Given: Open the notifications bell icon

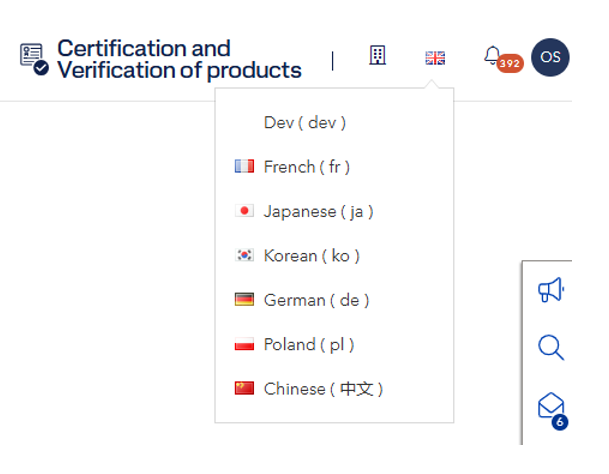Looking at the screenshot, I should pyautogui.click(x=492, y=54).
